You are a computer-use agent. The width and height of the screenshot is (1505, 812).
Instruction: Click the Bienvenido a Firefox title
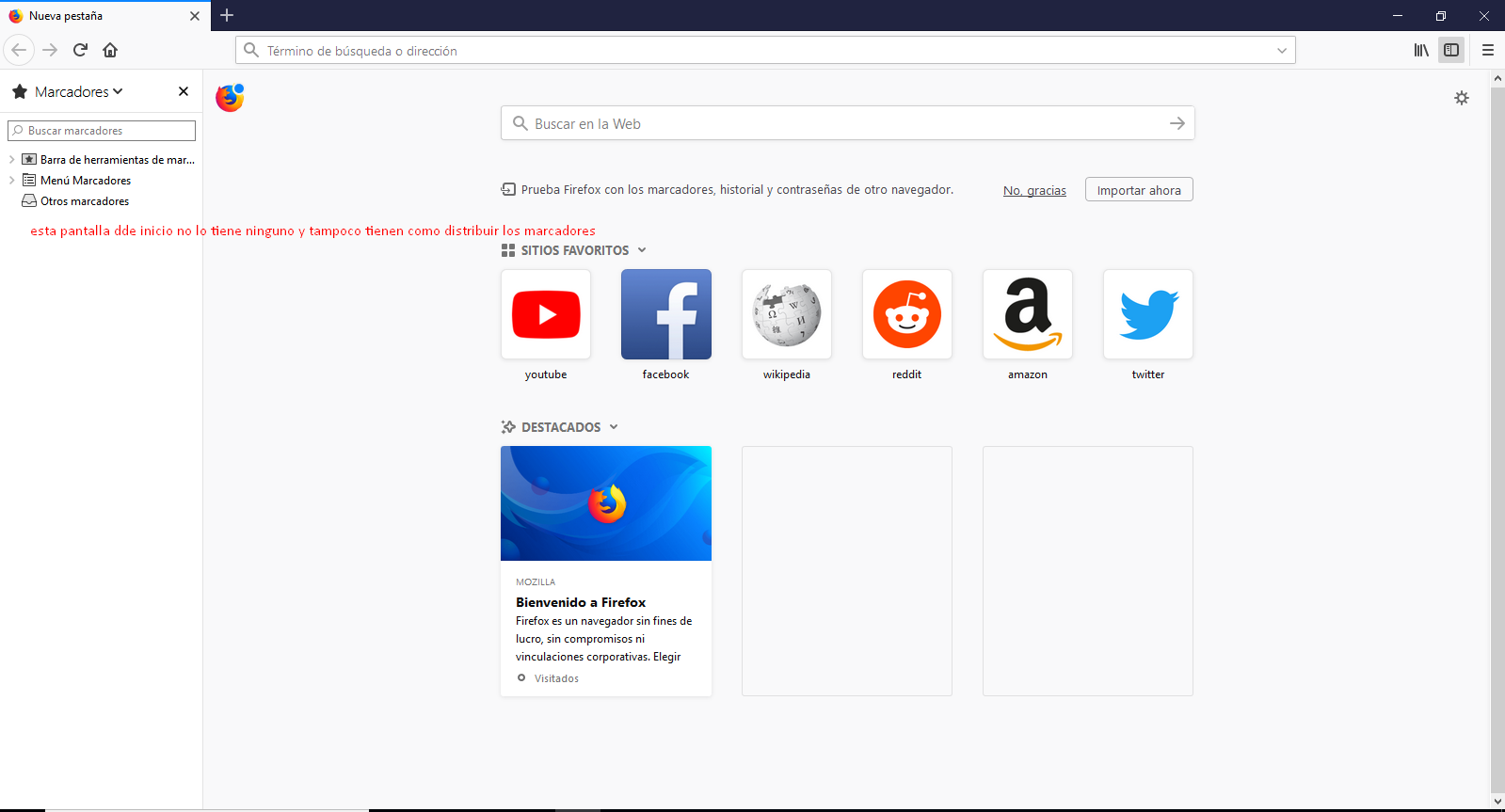click(x=581, y=602)
